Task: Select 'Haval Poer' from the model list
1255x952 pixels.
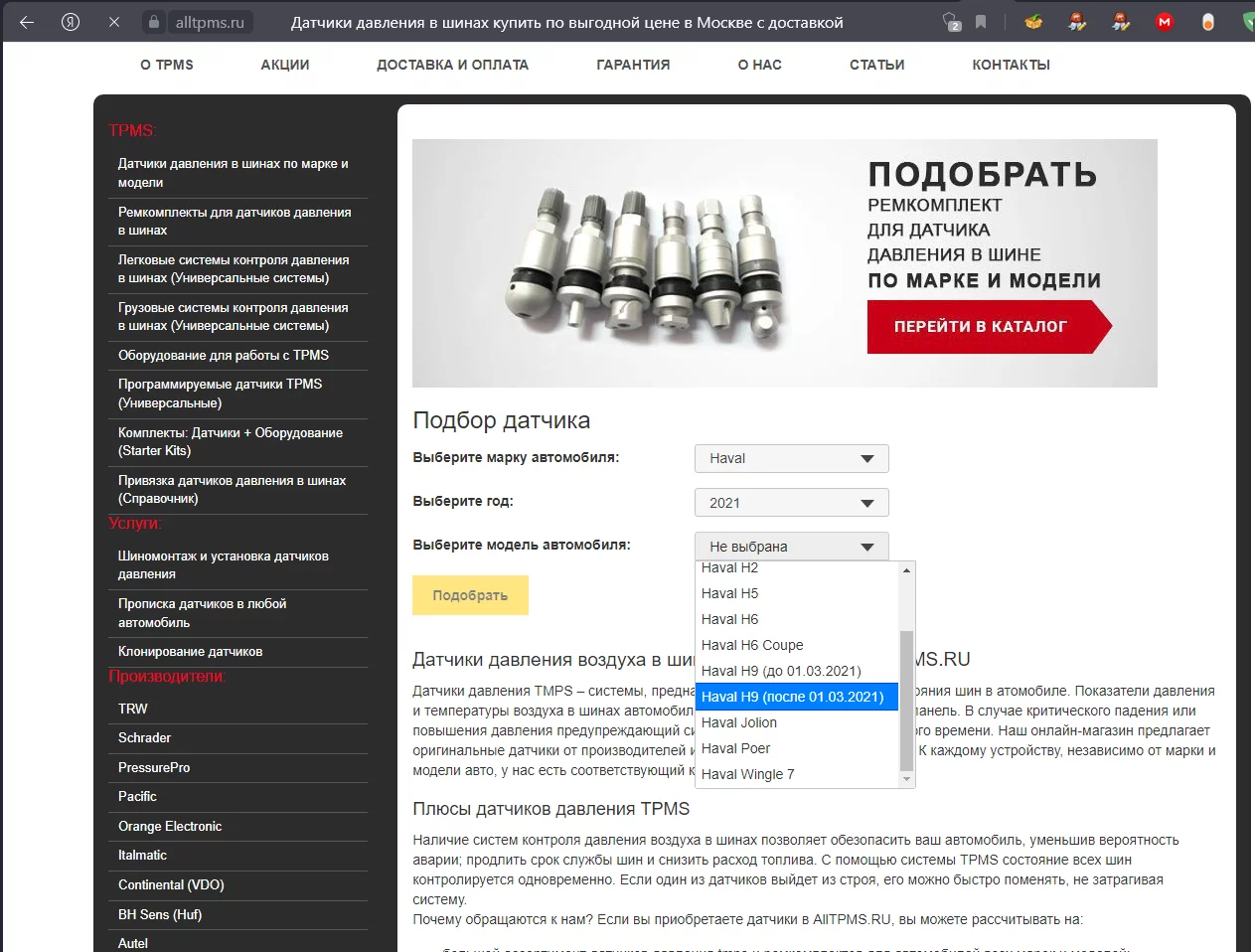Action: (798, 748)
